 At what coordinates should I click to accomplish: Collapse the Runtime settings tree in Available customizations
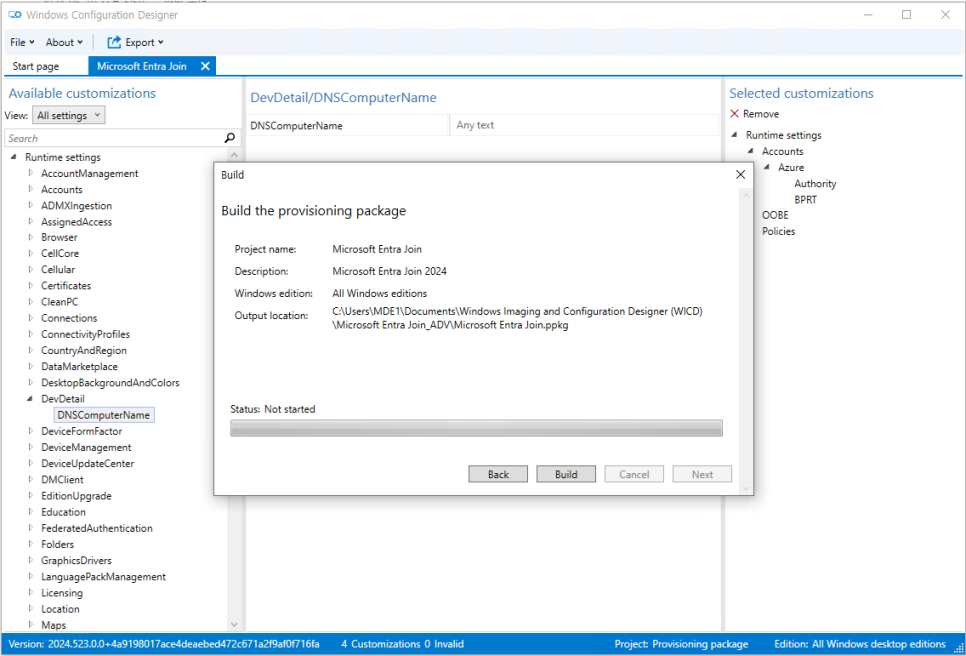pos(14,157)
